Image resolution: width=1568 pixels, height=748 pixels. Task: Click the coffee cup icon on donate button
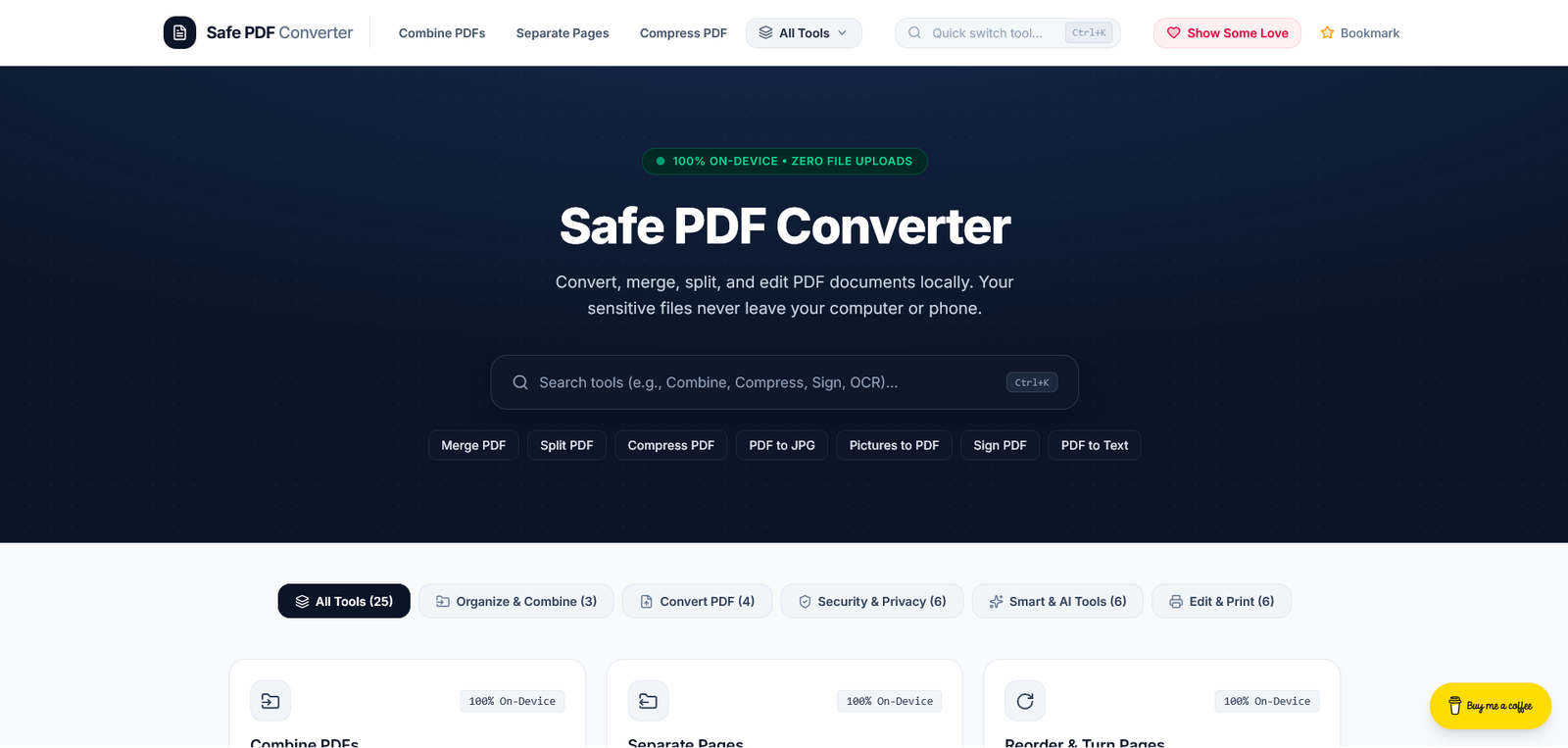click(x=1454, y=706)
